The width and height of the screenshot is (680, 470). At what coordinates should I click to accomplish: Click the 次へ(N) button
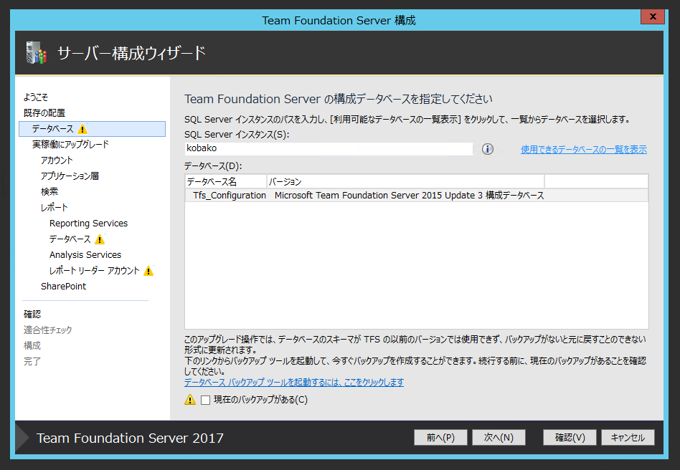click(499, 437)
